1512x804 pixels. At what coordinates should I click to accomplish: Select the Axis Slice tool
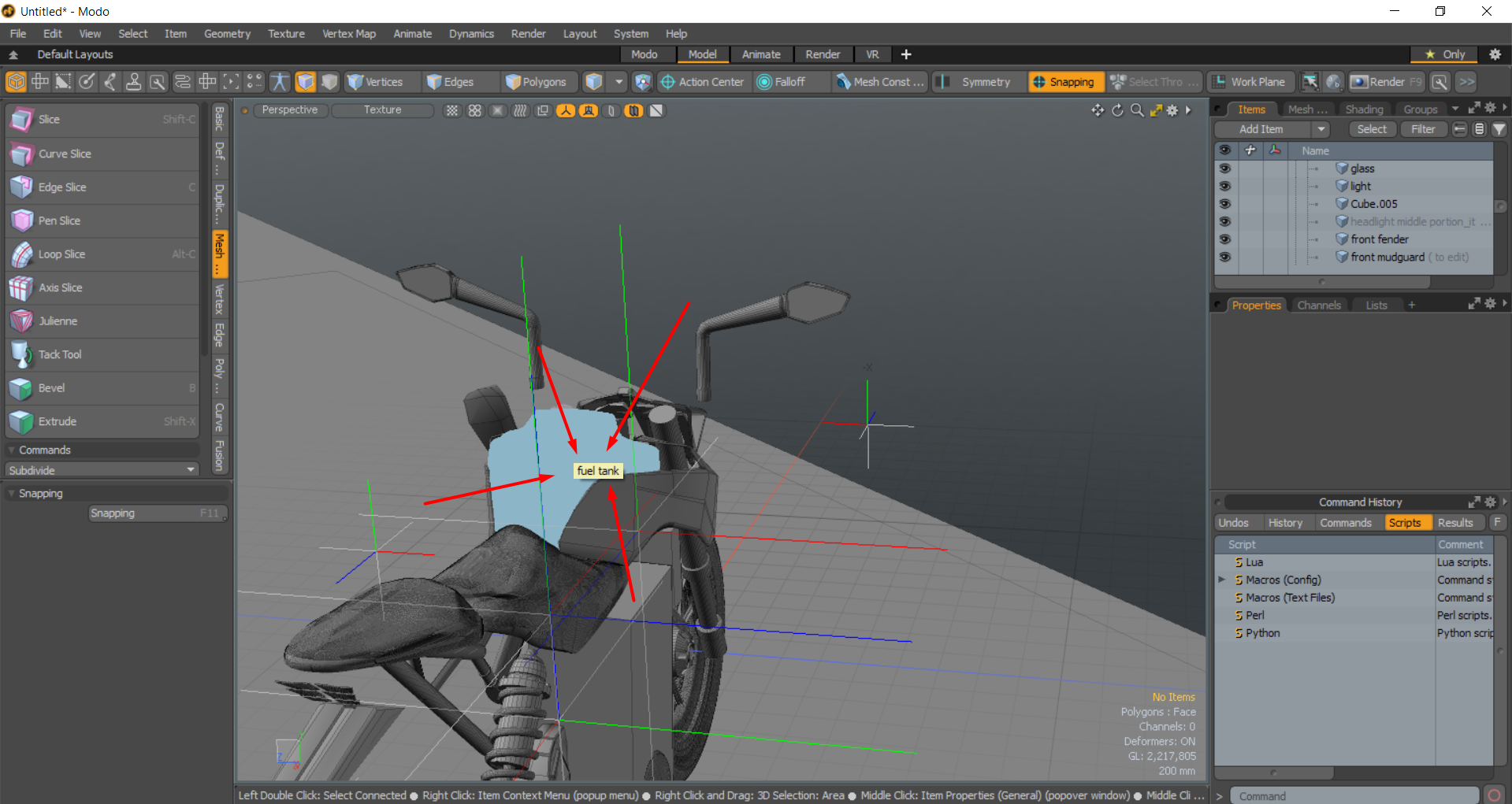point(102,287)
